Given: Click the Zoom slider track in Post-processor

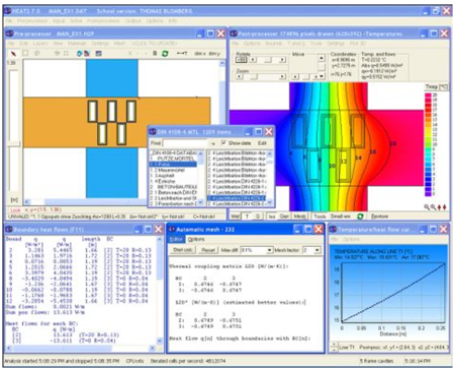Looking at the screenshot, I should click(261, 77).
